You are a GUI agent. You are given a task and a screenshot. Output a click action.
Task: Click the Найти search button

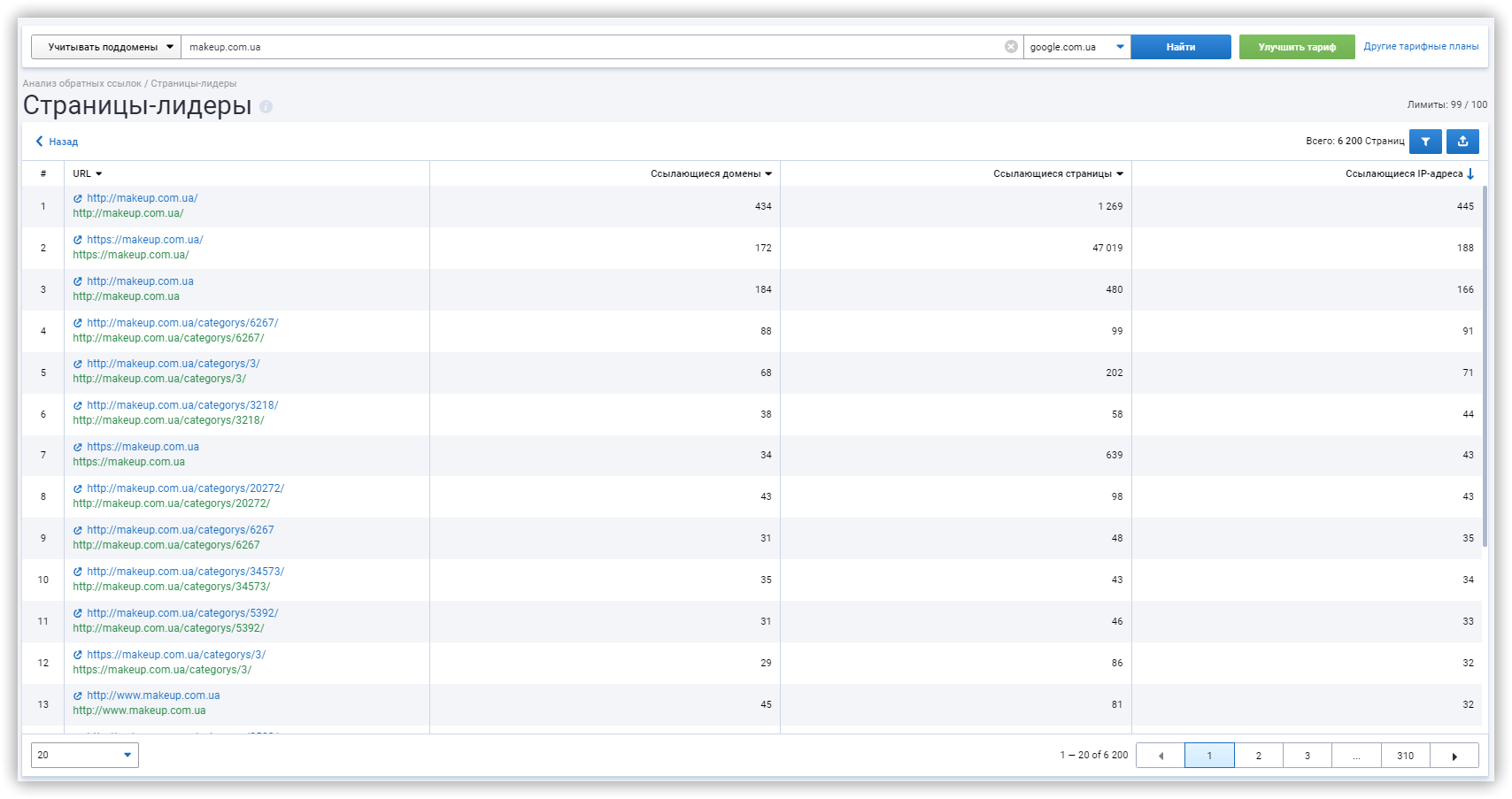pos(1180,47)
